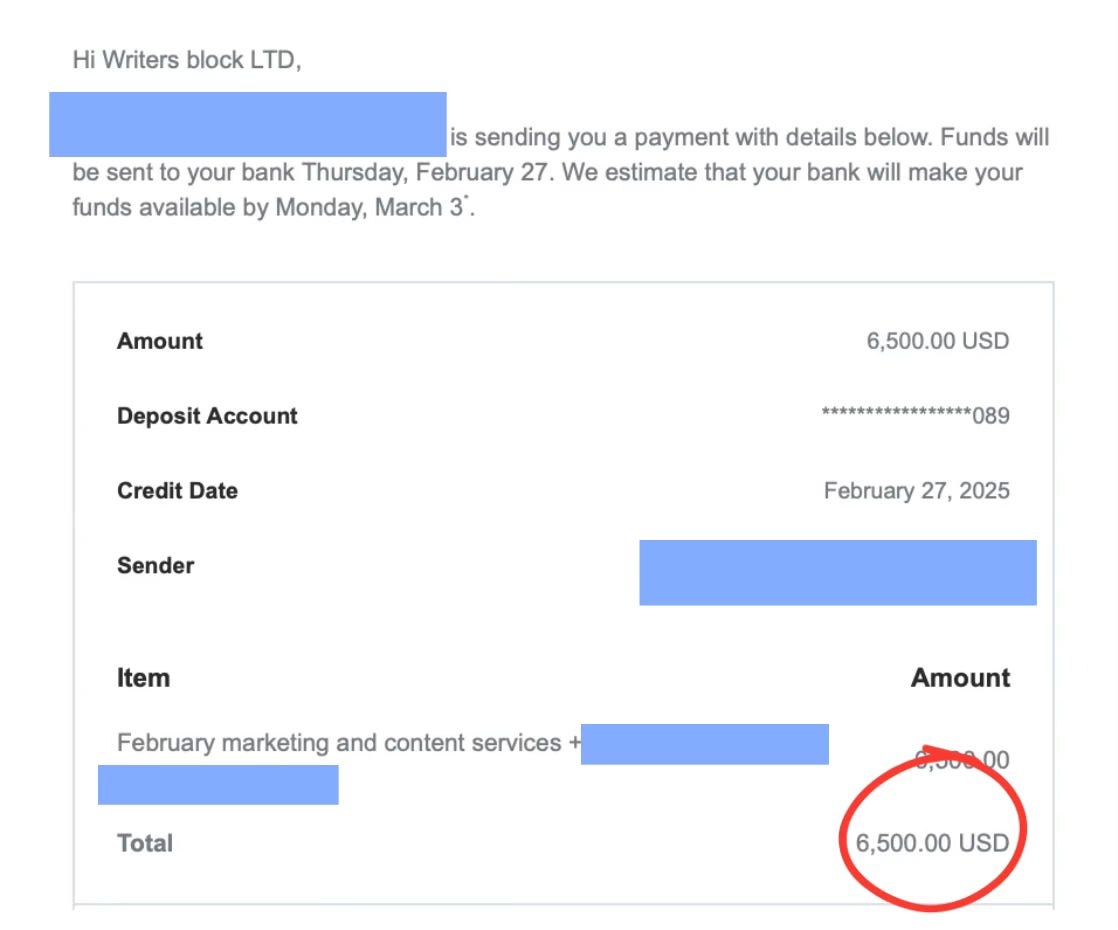Click the right-side 'Amount' column header
The height and width of the screenshot is (930, 1118).
pos(960,678)
